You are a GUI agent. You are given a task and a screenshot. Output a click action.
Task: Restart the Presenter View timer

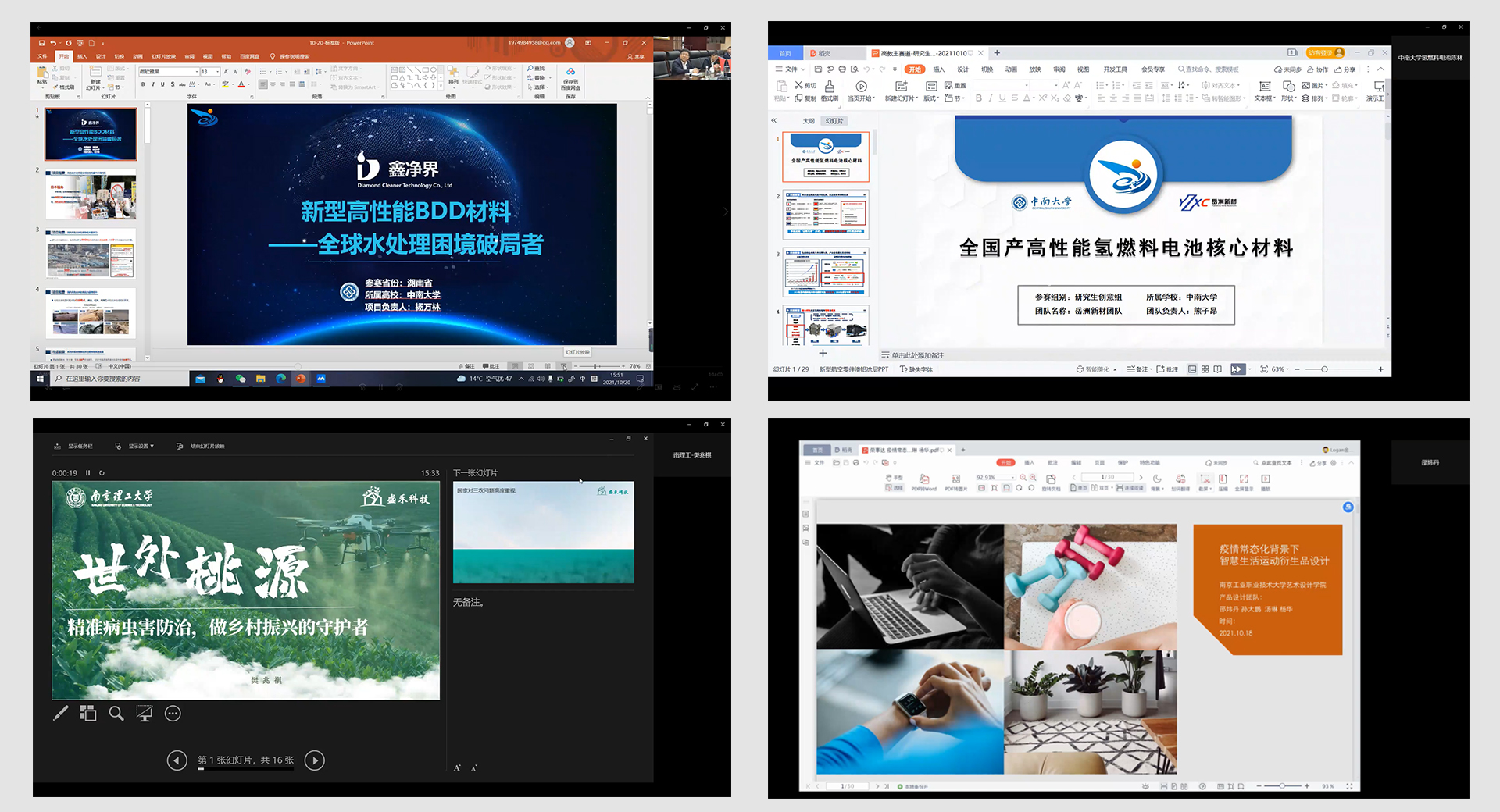coord(102,473)
